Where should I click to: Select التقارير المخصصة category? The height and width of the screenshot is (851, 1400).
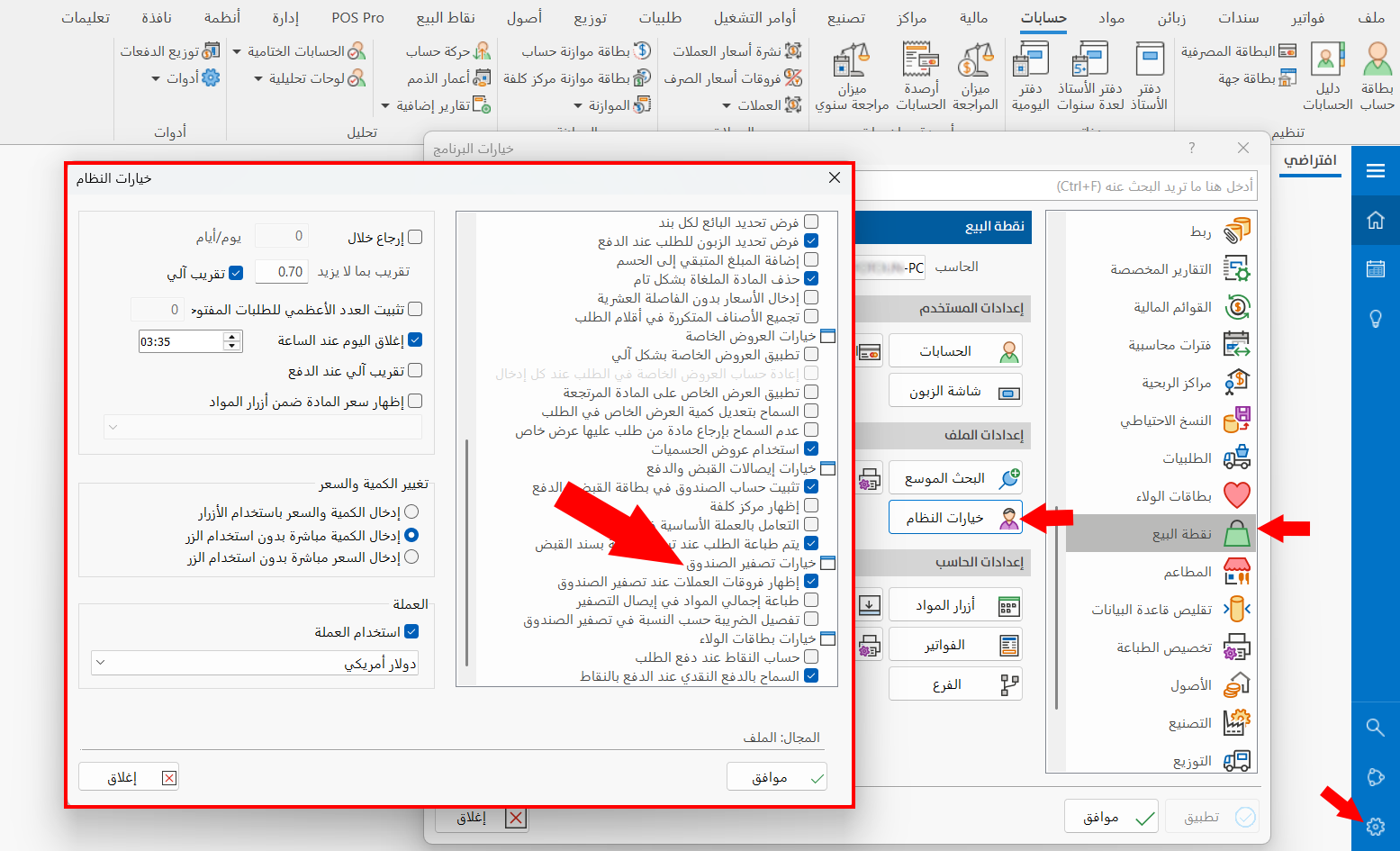pos(1161,269)
